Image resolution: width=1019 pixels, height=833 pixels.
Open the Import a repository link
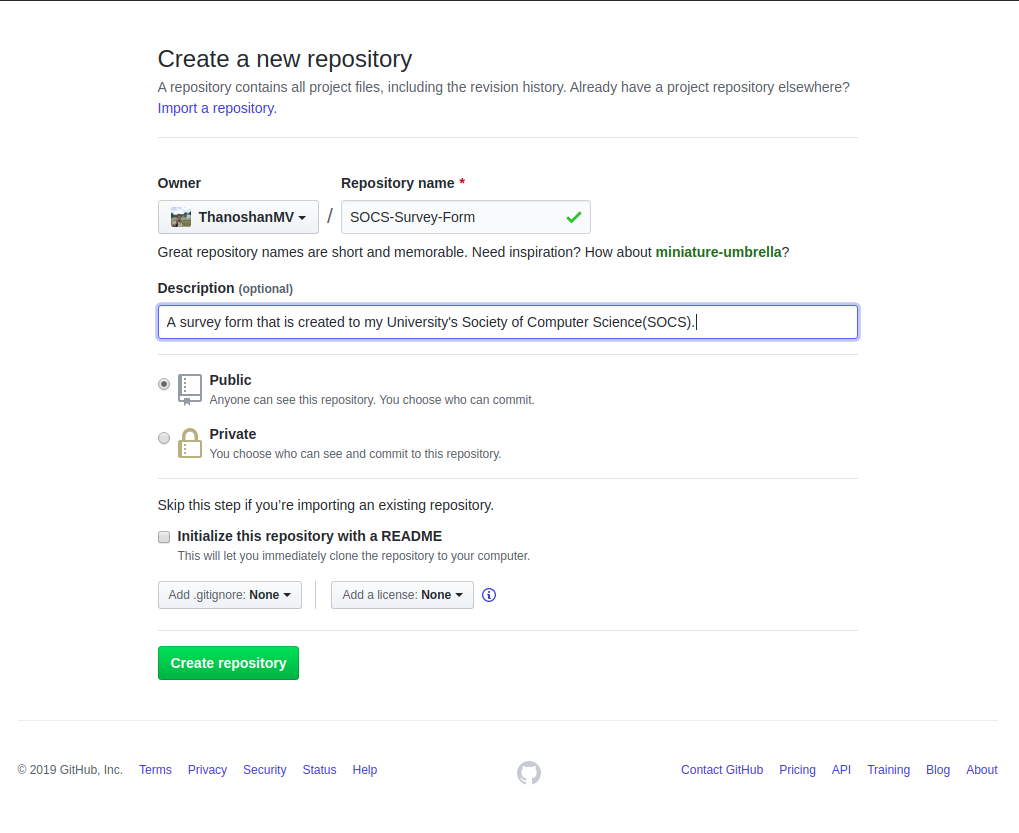tap(215, 108)
